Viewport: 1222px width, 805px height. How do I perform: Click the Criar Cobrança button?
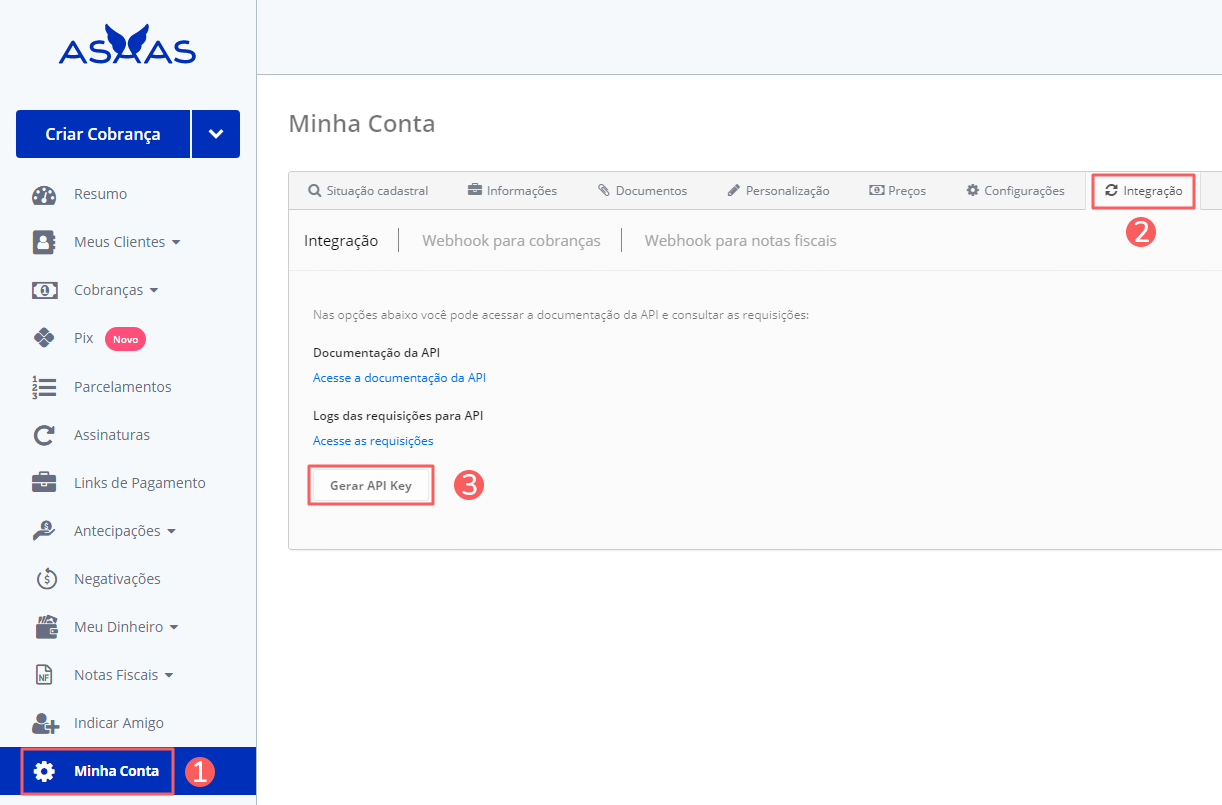pos(103,134)
